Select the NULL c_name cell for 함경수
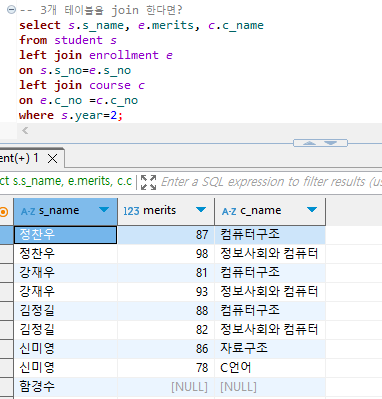 click(270, 387)
